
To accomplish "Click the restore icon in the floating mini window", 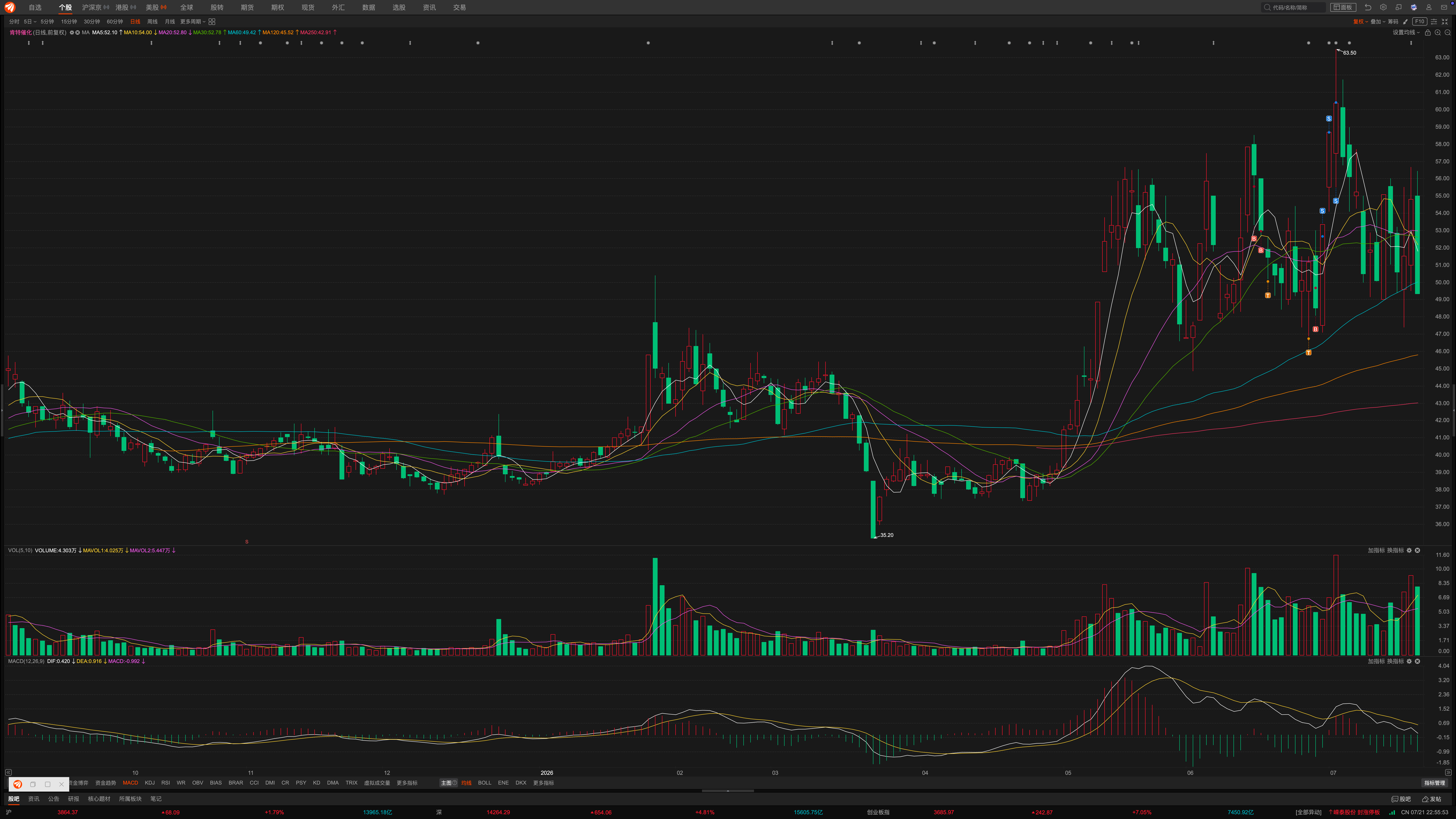I will point(33,785).
